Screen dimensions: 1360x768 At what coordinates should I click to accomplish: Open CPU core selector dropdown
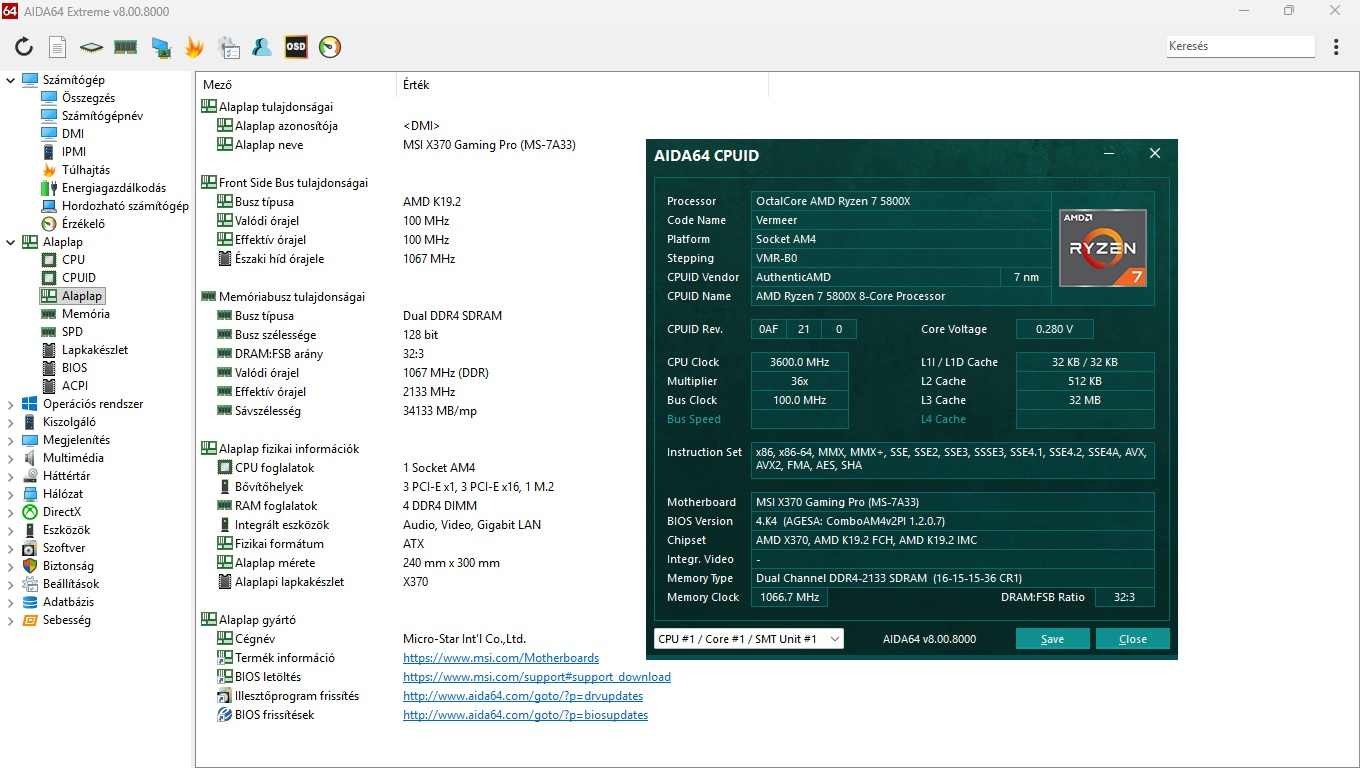pyautogui.click(x=749, y=639)
